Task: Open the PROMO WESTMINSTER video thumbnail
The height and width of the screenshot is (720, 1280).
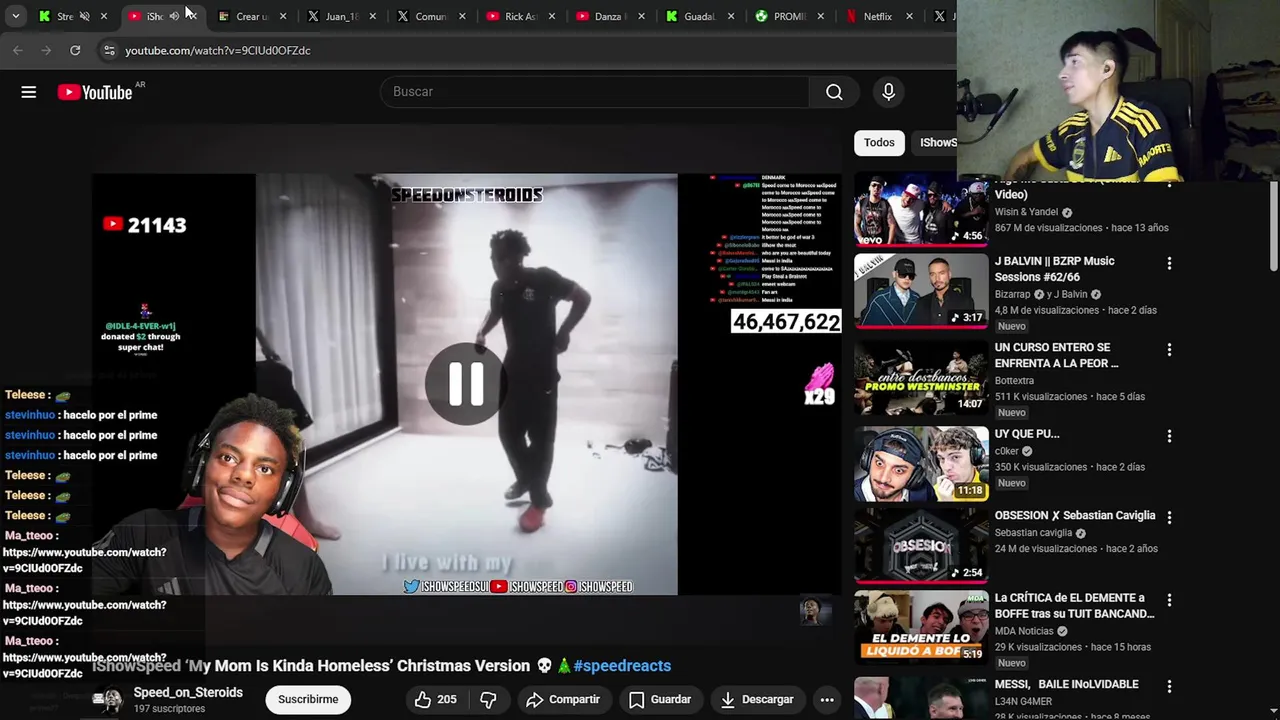Action: 921,377
